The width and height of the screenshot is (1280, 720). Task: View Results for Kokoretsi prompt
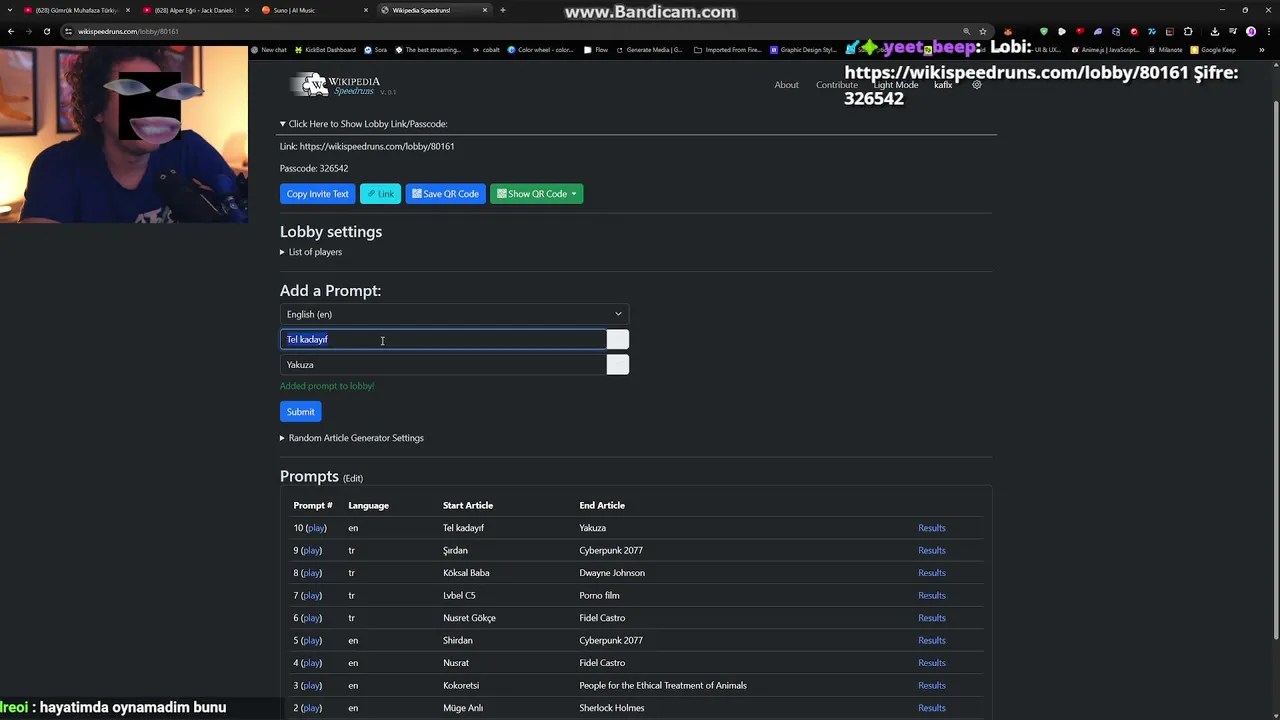tap(932, 686)
